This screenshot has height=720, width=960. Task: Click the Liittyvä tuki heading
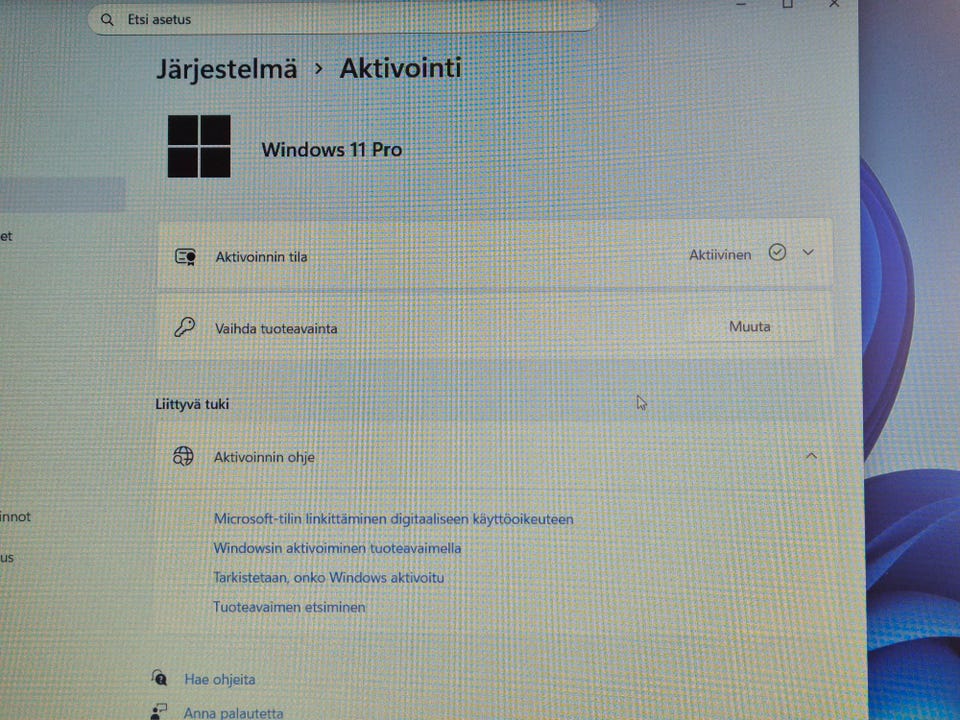(x=192, y=404)
